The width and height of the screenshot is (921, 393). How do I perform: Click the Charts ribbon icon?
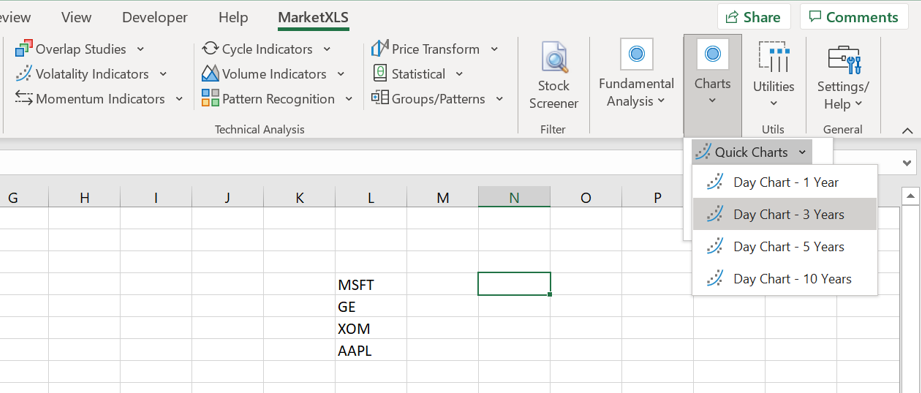(x=712, y=55)
